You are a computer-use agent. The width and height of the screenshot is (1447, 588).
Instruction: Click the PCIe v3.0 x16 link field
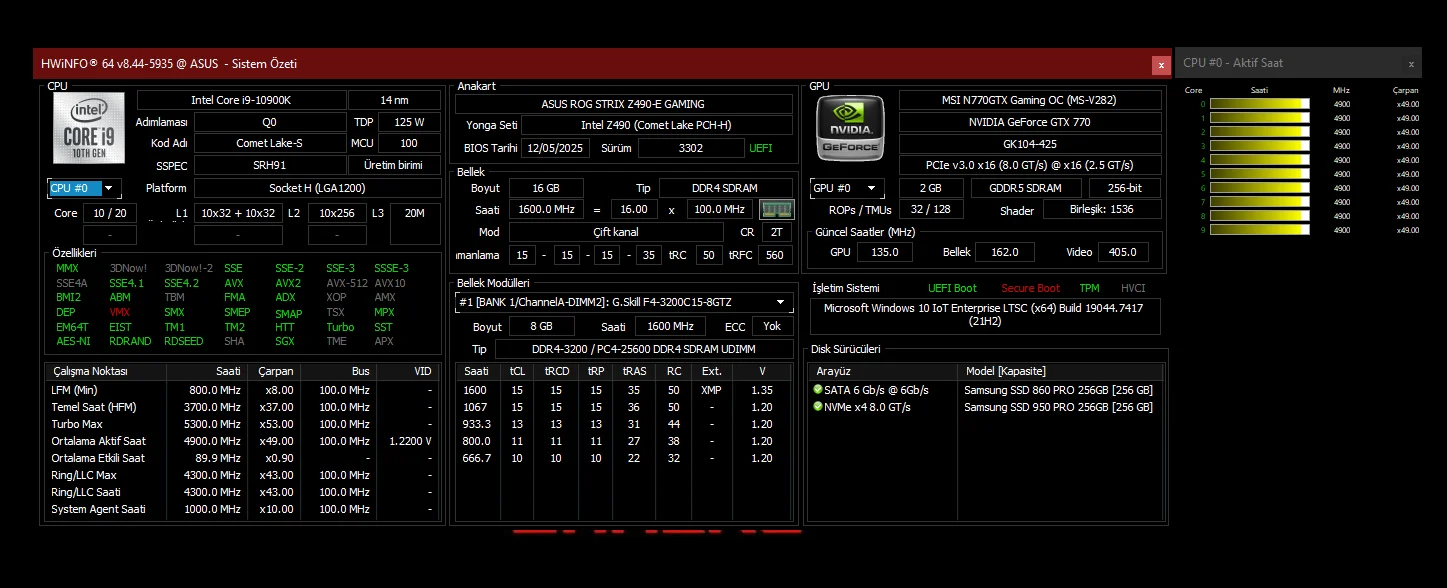click(1030, 165)
